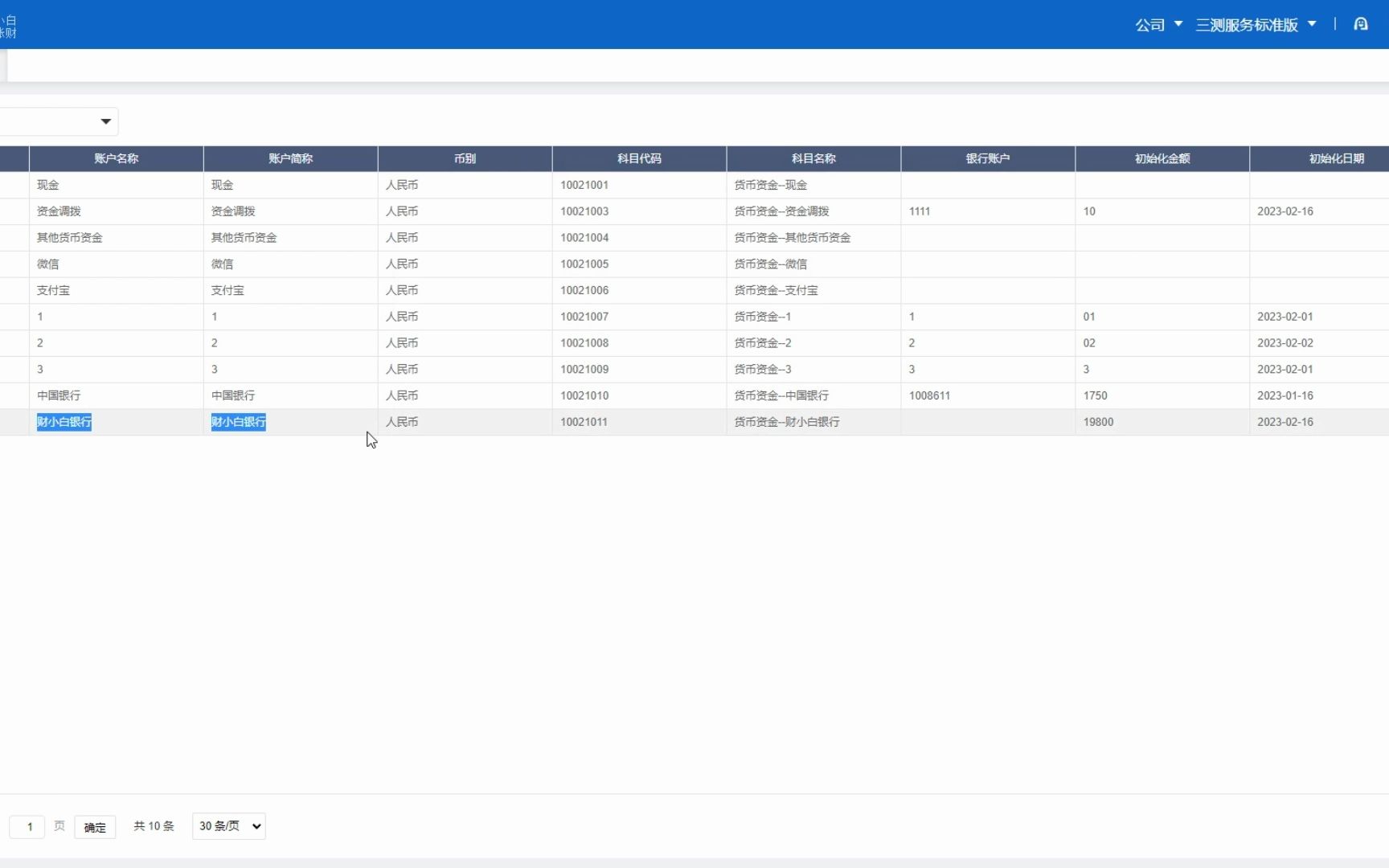Click highlighted 财小白银行 short name cell
Image resolution: width=1389 pixels, height=868 pixels.
coord(239,422)
